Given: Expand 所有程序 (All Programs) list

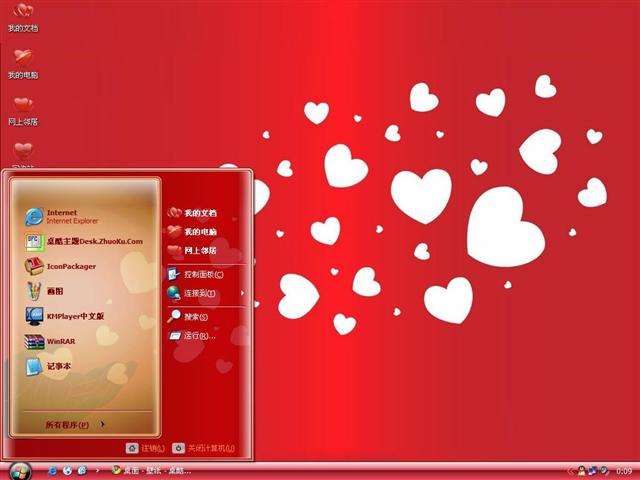Looking at the screenshot, I should pos(75,425).
